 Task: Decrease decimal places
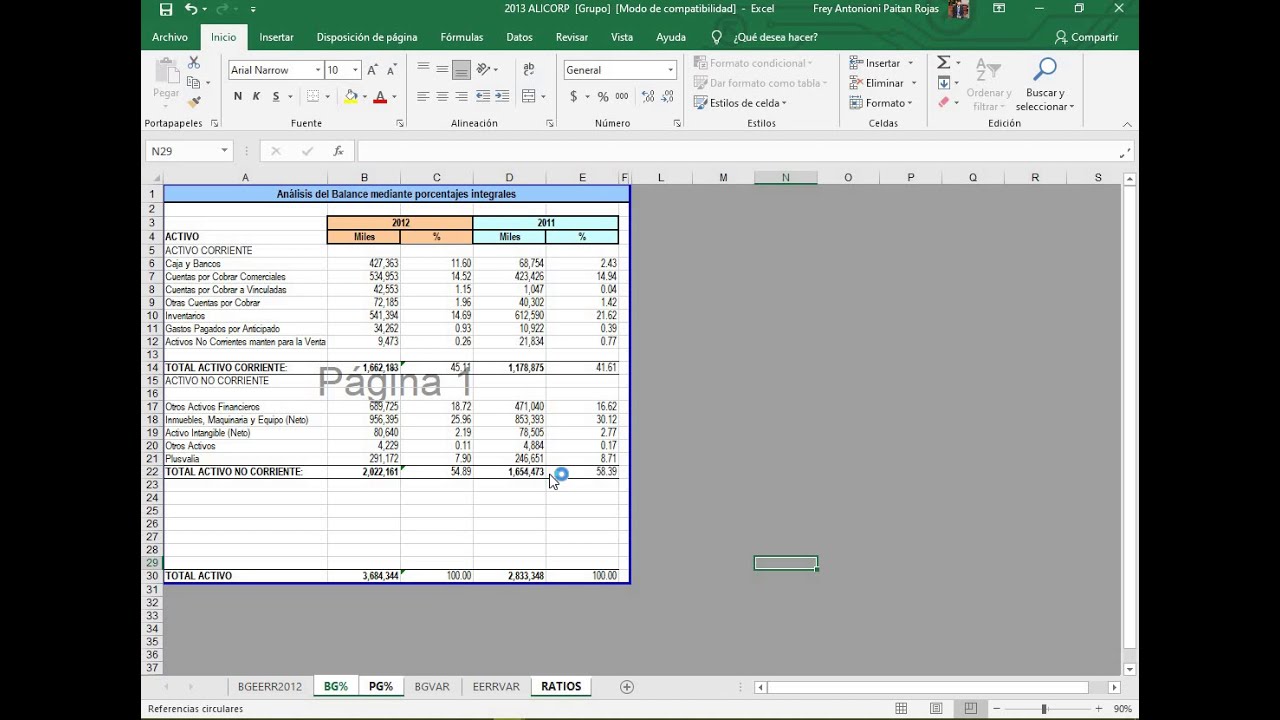click(668, 96)
